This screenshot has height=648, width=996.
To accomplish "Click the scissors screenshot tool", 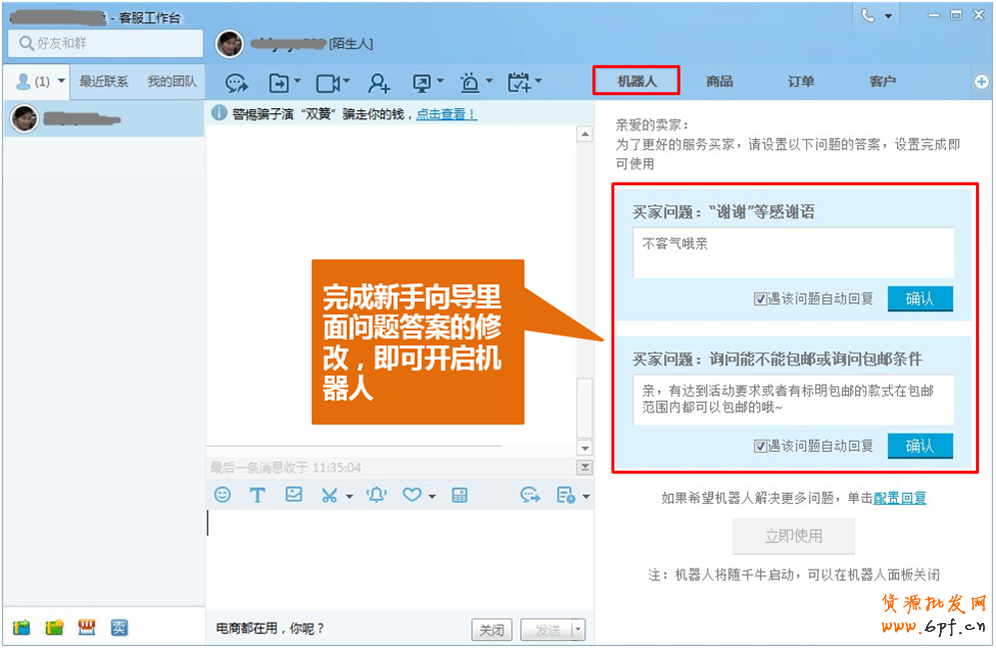I will 329,494.
